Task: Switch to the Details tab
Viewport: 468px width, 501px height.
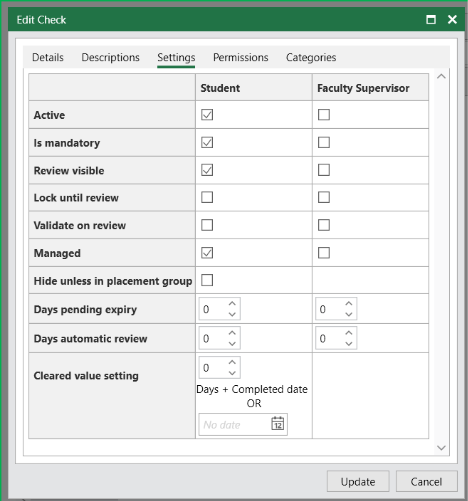Action: point(48,57)
